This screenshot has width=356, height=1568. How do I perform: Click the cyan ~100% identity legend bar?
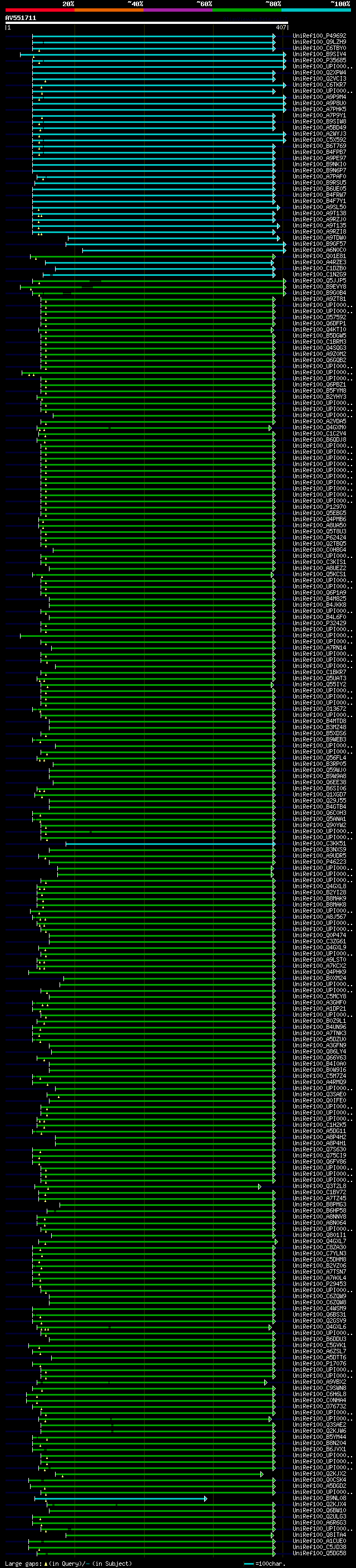tap(317, 10)
